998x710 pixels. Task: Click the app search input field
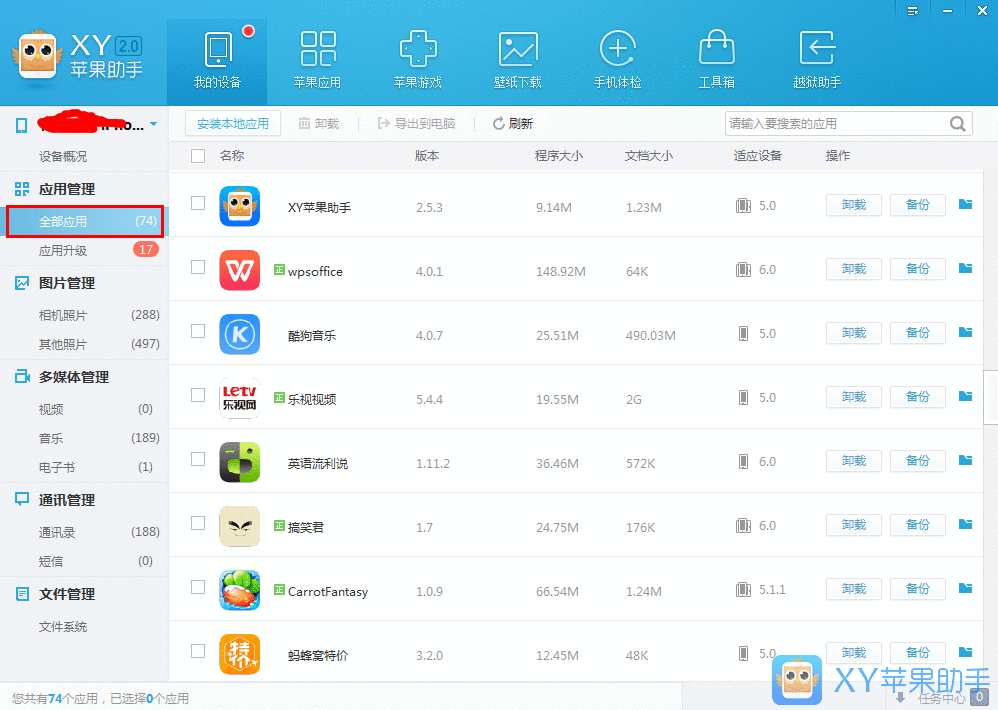point(840,123)
